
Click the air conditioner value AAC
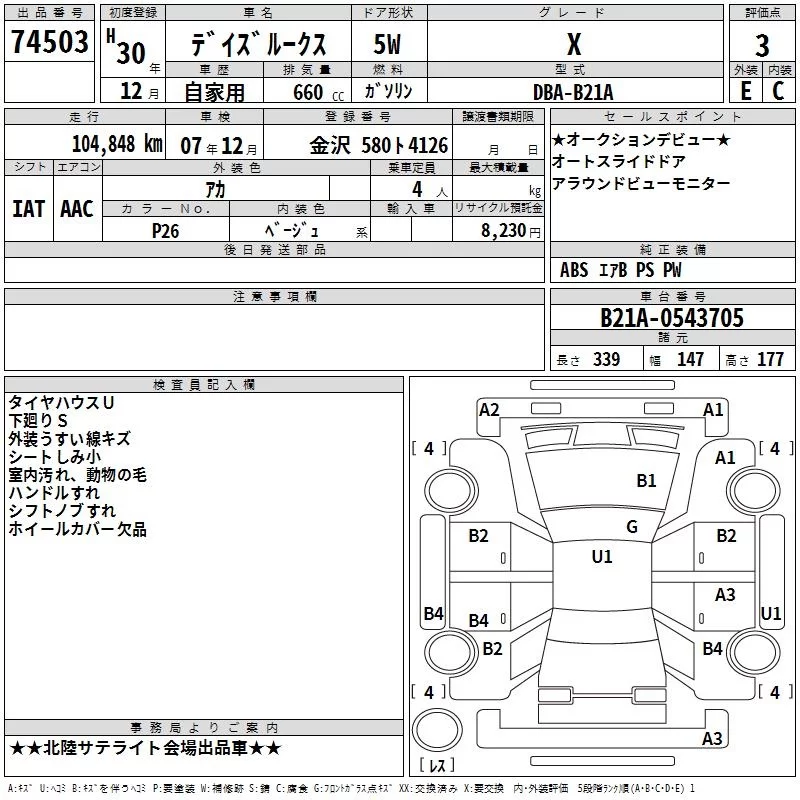77,209
